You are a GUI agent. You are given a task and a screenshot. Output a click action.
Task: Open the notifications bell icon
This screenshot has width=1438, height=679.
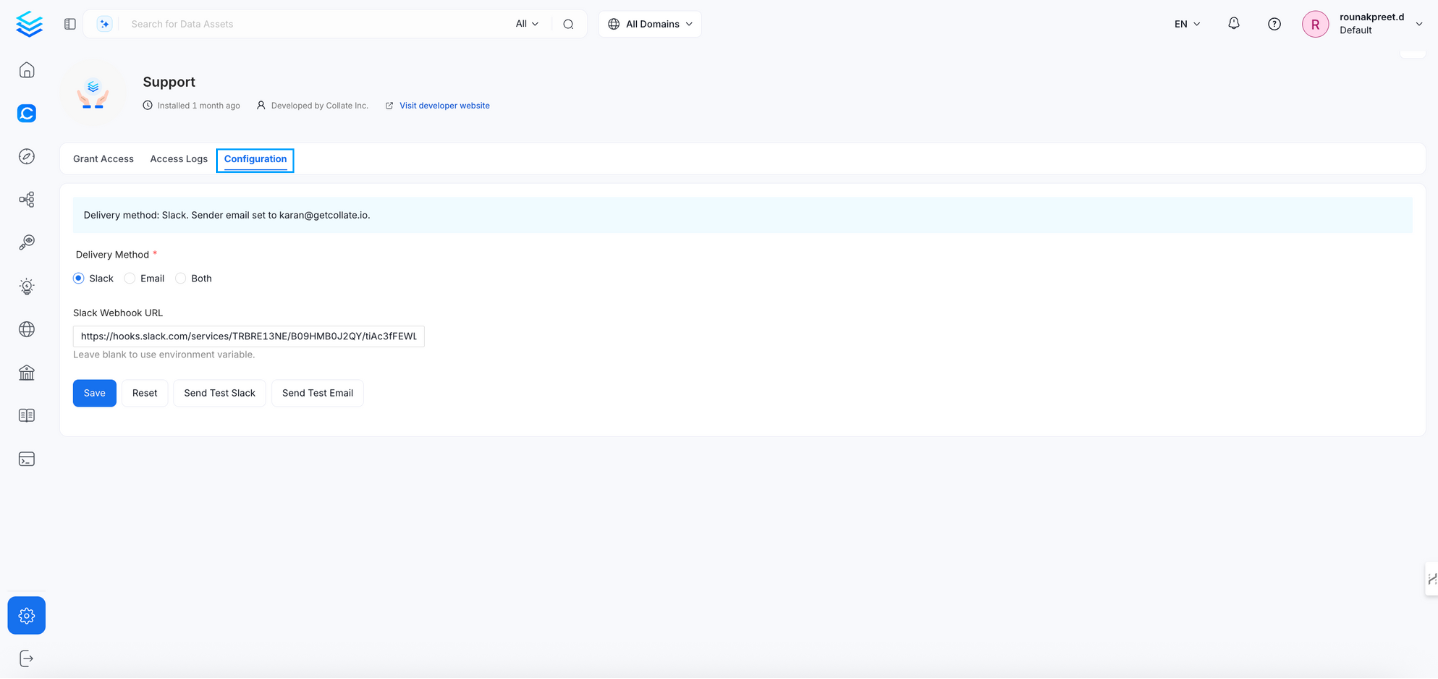click(x=1234, y=24)
